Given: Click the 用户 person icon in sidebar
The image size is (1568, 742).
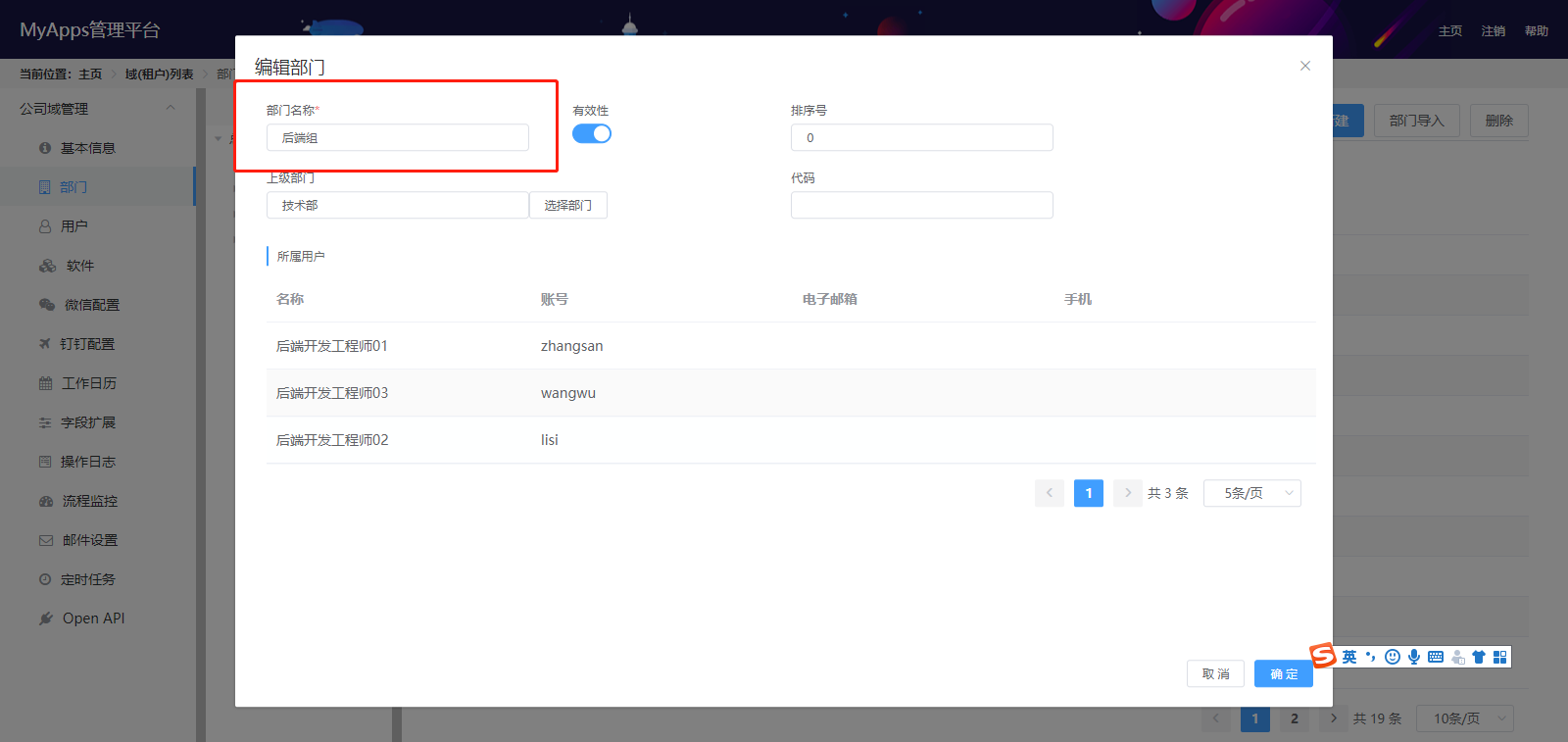Looking at the screenshot, I should point(45,226).
